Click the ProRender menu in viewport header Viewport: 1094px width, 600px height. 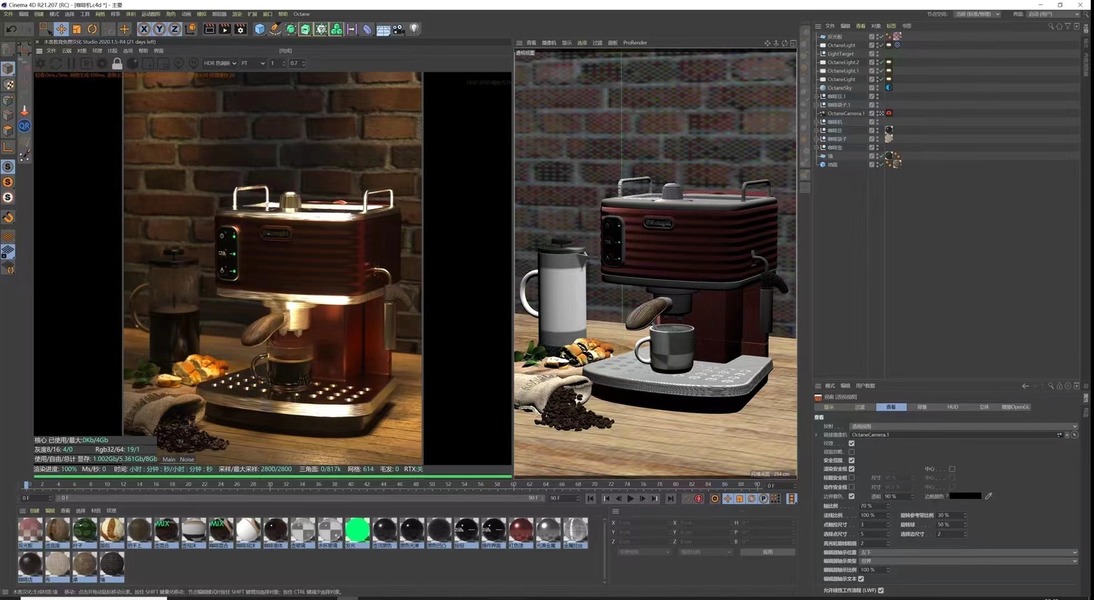(x=635, y=43)
